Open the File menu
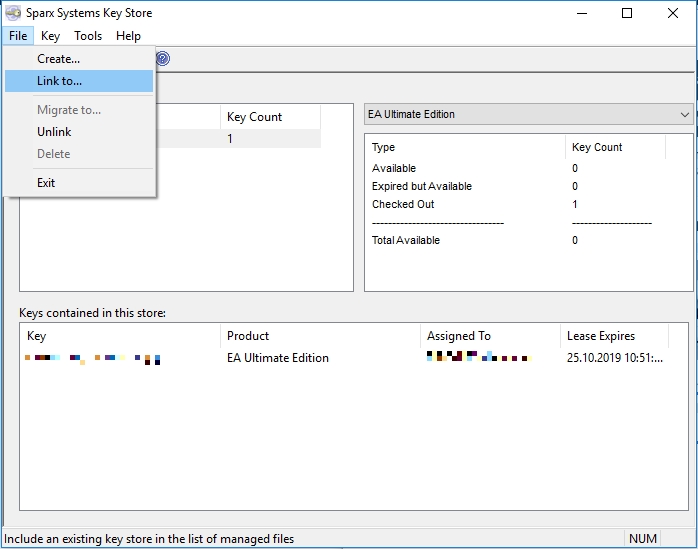Viewport: 698px width, 549px height. [18, 36]
